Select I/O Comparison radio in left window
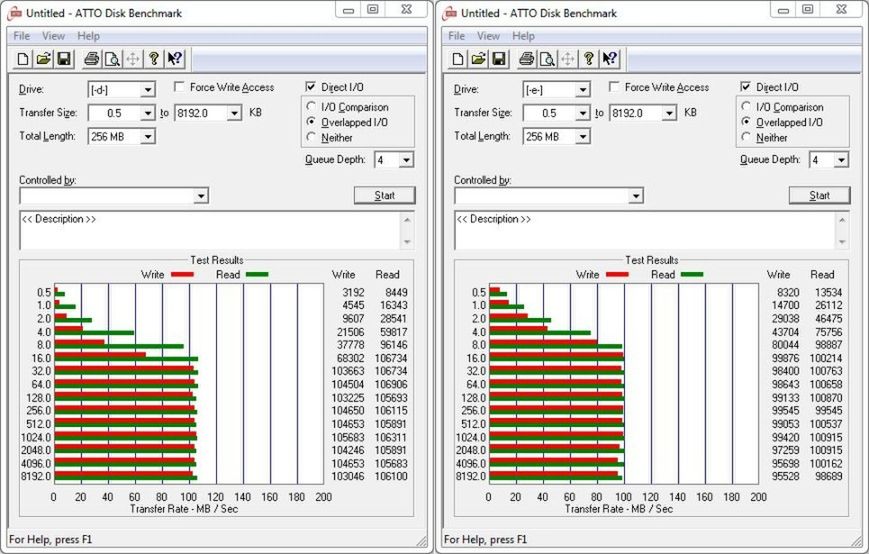 (x=311, y=106)
